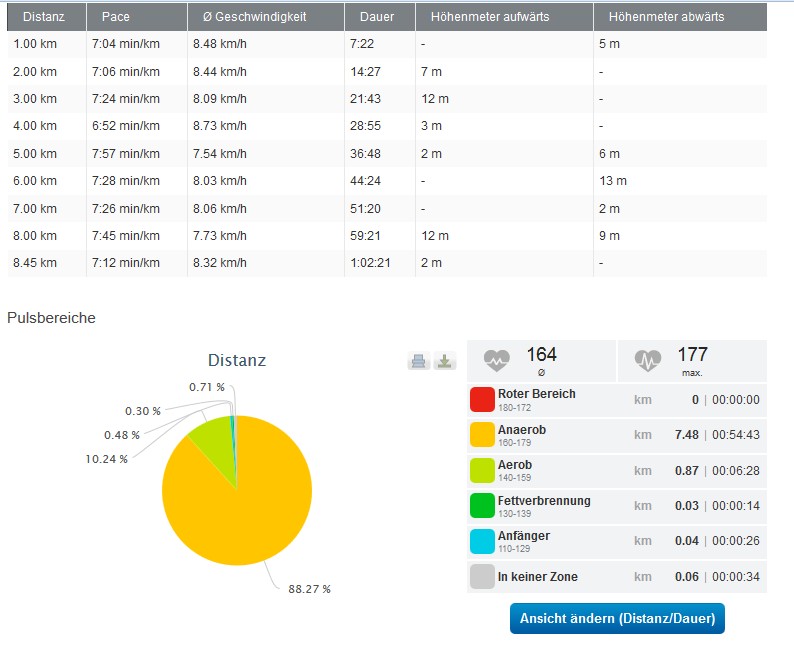Click the cyan Anfänger zone swatch
The image size is (794, 650).
point(482,541)
